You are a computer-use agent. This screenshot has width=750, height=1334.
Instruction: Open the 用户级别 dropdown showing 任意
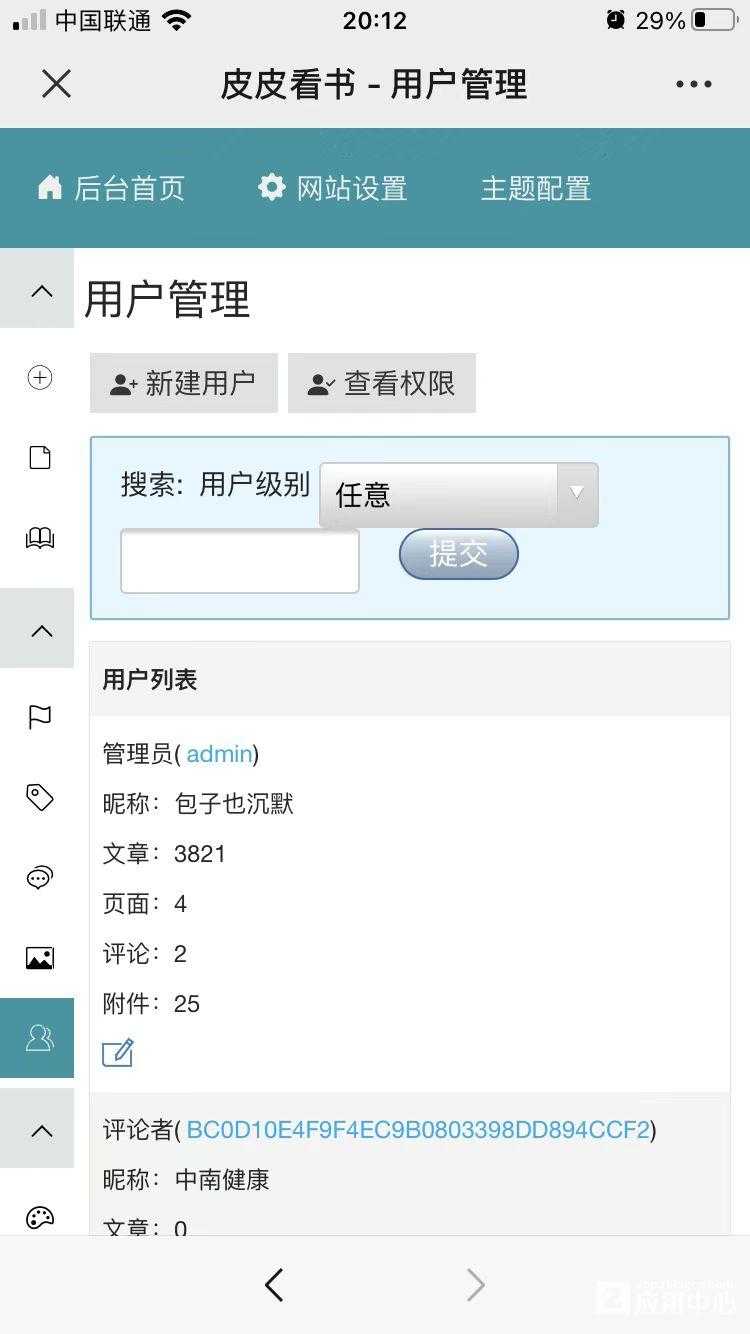coord(459,494)
